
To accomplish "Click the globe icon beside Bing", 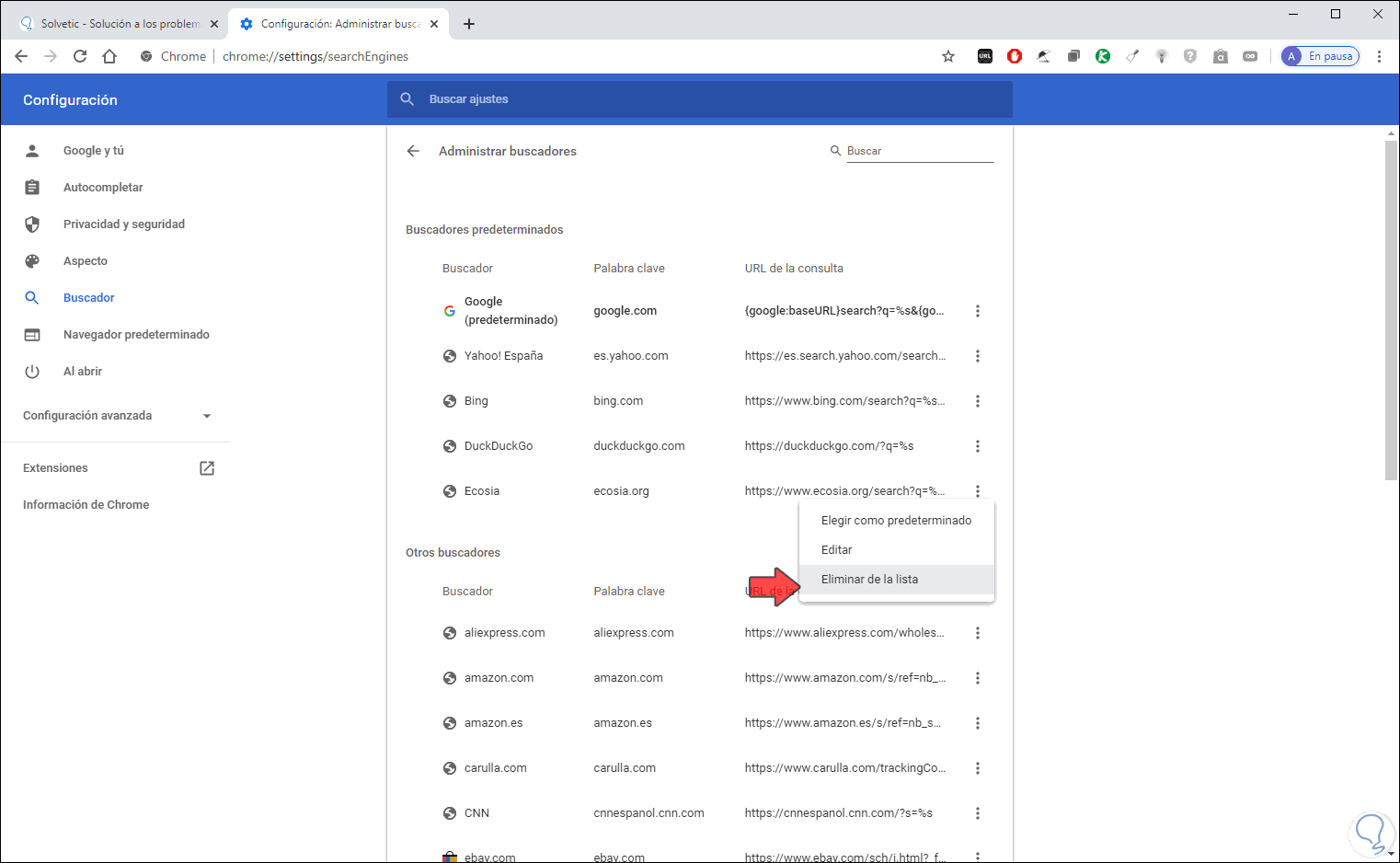I will tap(450, 401).
